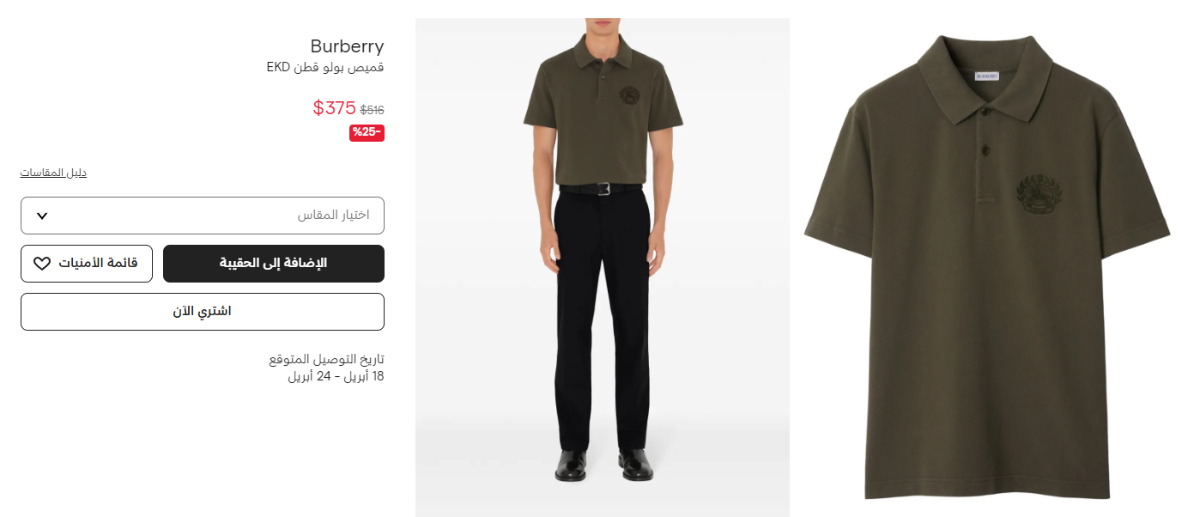The width and height of the screenshot is (1200, 517).
Task: Click the heart icon in wishlist button
Action: (42, 264)
